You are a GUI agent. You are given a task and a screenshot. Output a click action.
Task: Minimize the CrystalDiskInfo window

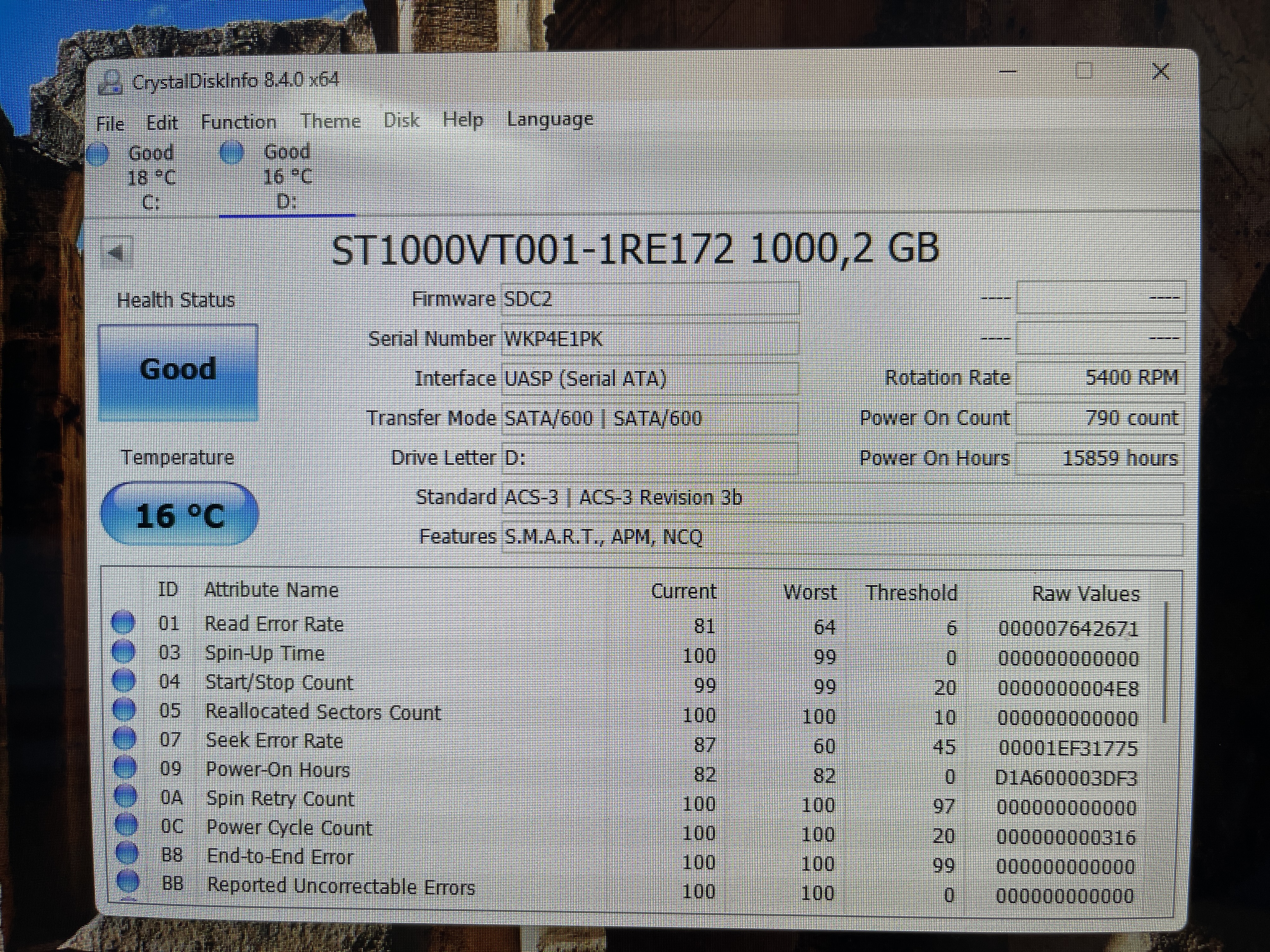pyautogui.click(x=1008, y=72)
